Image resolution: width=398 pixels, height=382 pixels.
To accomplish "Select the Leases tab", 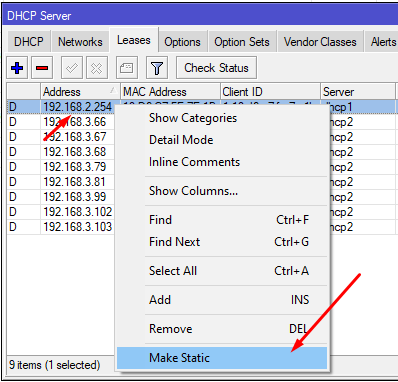I will coord(134,40).
